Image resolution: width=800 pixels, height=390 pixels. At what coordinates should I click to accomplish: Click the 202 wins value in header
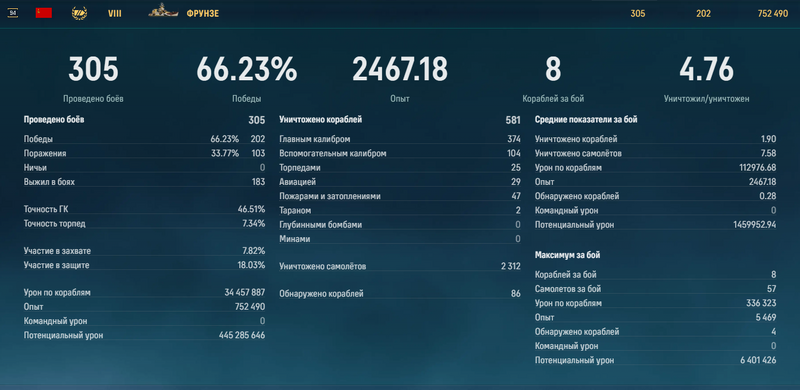(703, 14)
